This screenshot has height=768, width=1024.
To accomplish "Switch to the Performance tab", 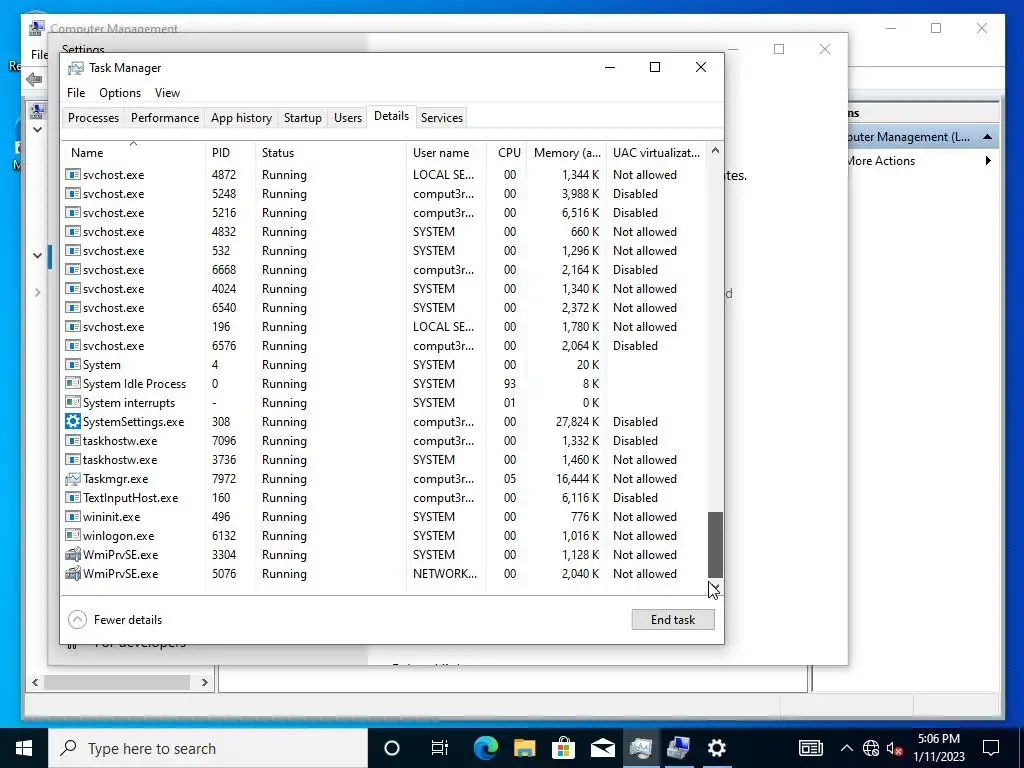I will (165, 118).
